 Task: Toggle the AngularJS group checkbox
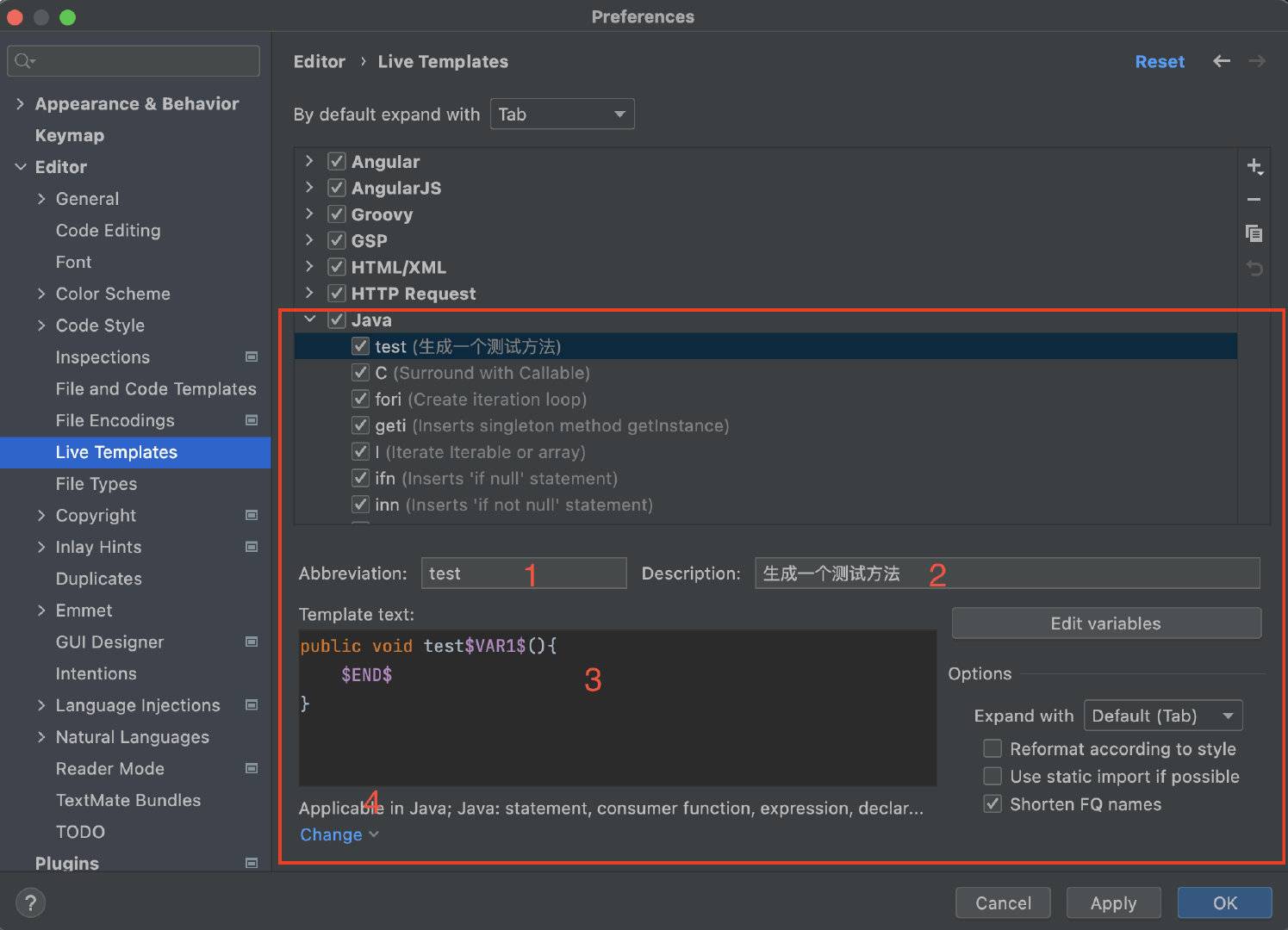point(337,188)
